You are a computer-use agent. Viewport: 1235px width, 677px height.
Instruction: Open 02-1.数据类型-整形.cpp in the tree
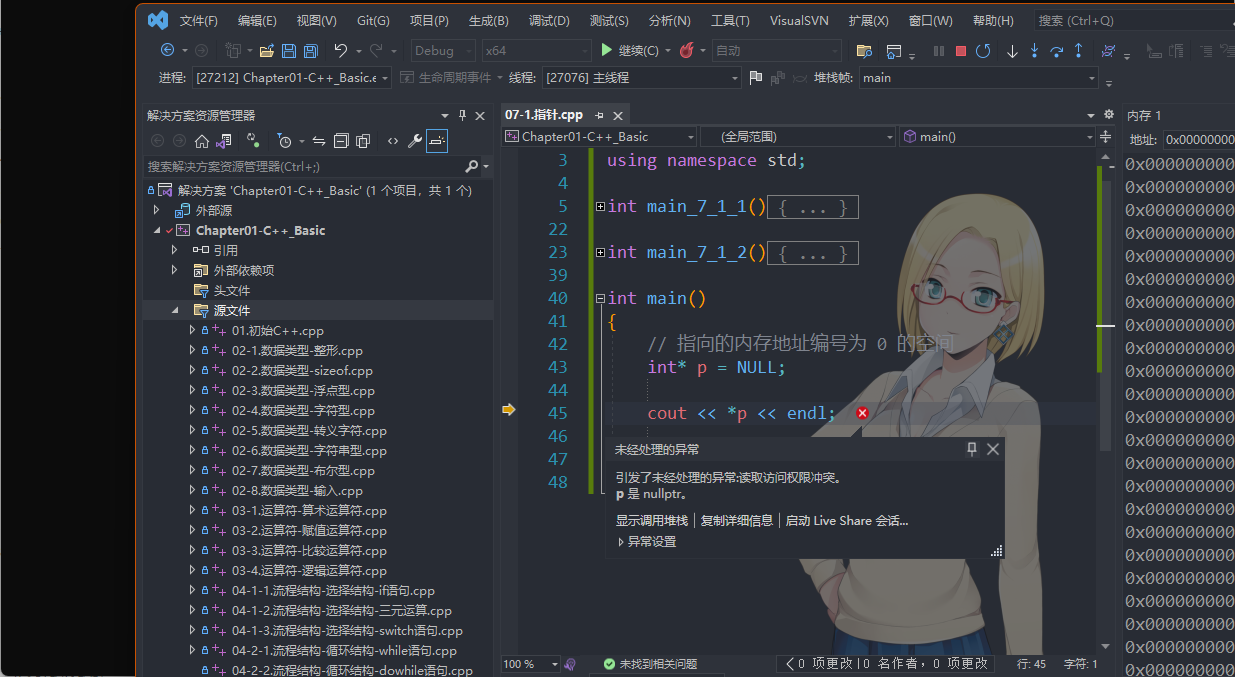(x=297, y=350)
